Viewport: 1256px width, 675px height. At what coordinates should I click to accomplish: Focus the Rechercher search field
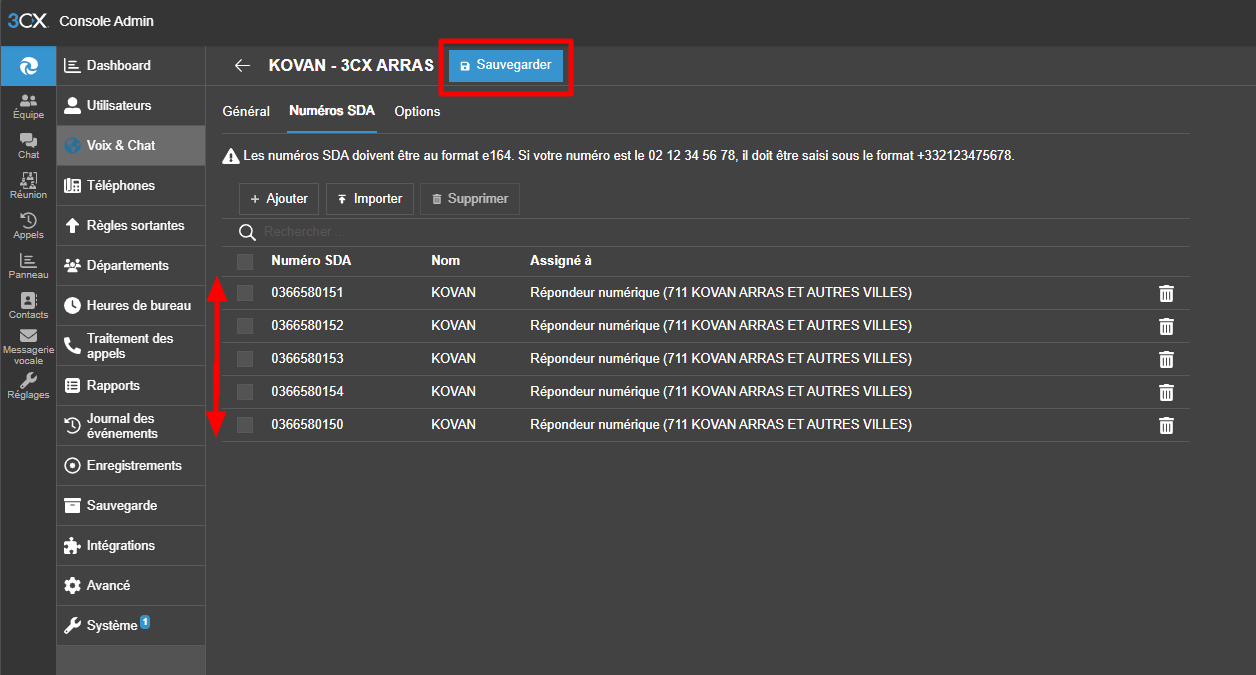click(725, 232)
